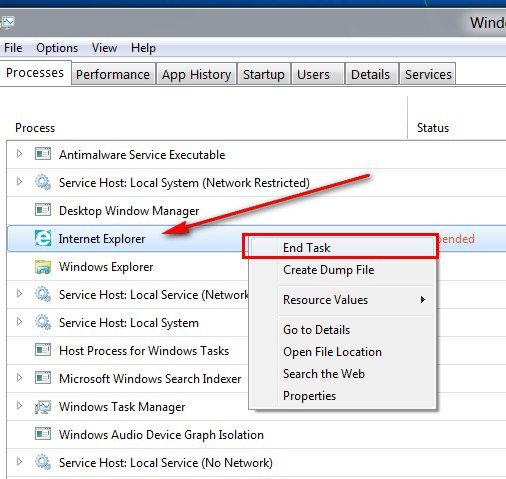Expand Microsoft Windows Search Indexer row

coord(19,378)
